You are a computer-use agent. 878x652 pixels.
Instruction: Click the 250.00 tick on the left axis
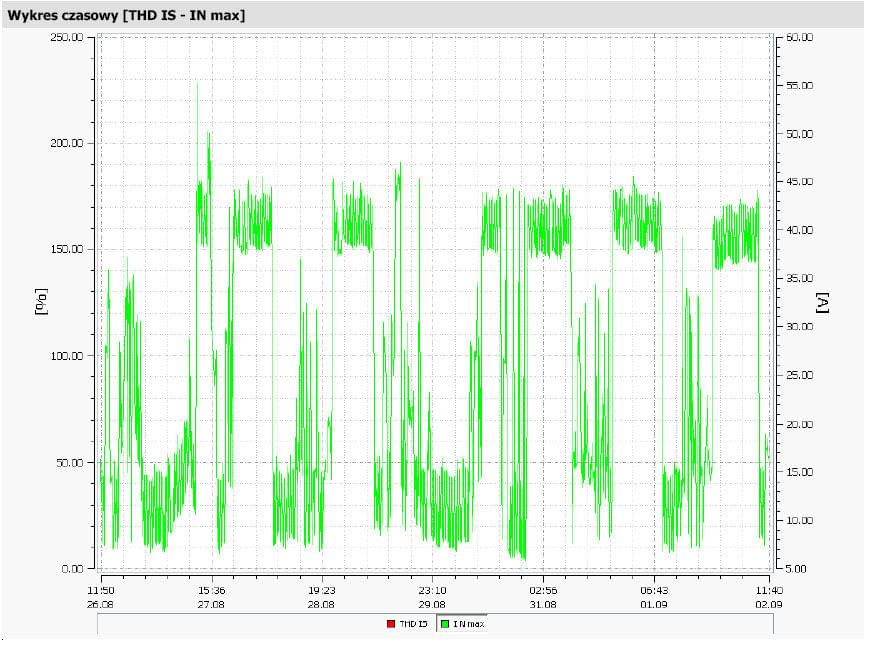click(x=65, y=37)
